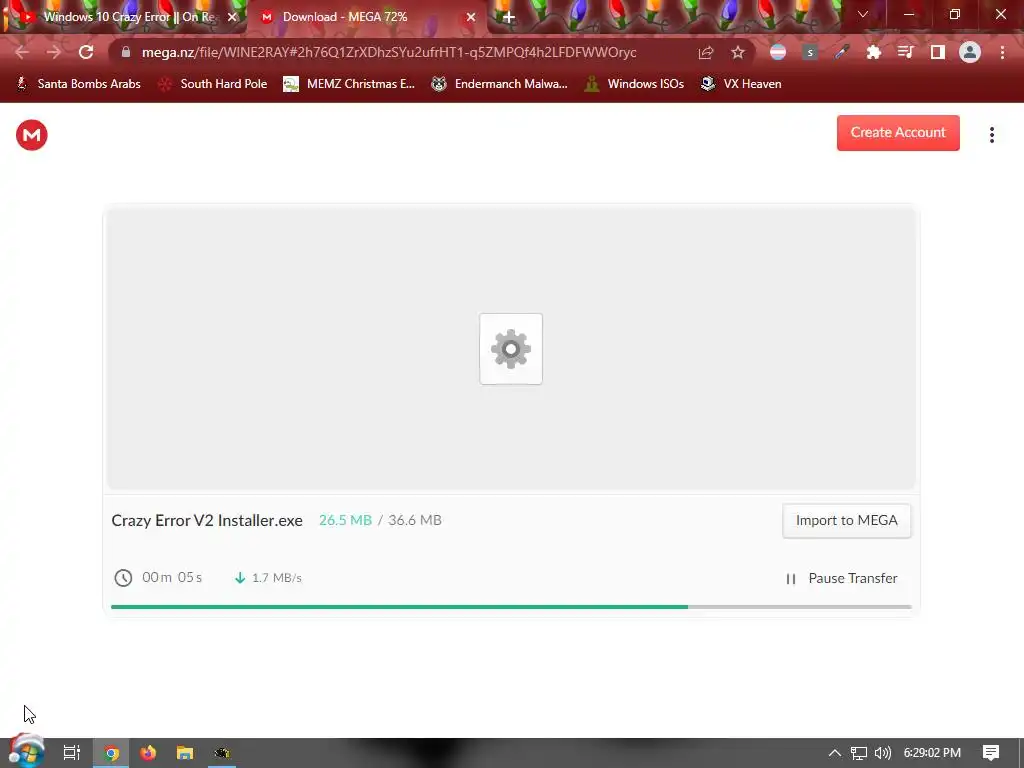Click the 26.5 MB downloaded size
The width and height of the screenshot is (1024, 768).
click(345, 520)
